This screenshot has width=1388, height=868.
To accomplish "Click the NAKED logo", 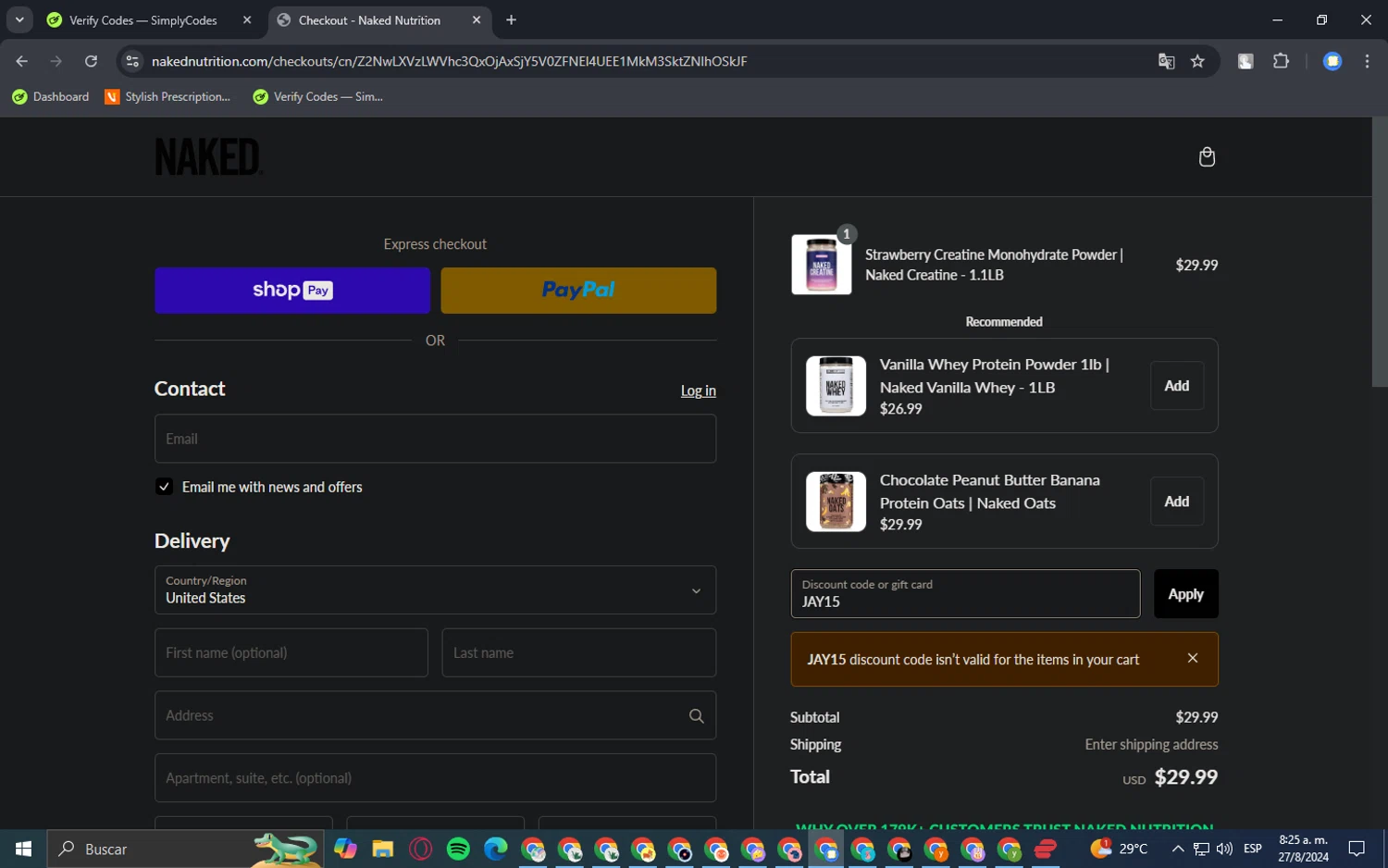I will click(208, 156).
